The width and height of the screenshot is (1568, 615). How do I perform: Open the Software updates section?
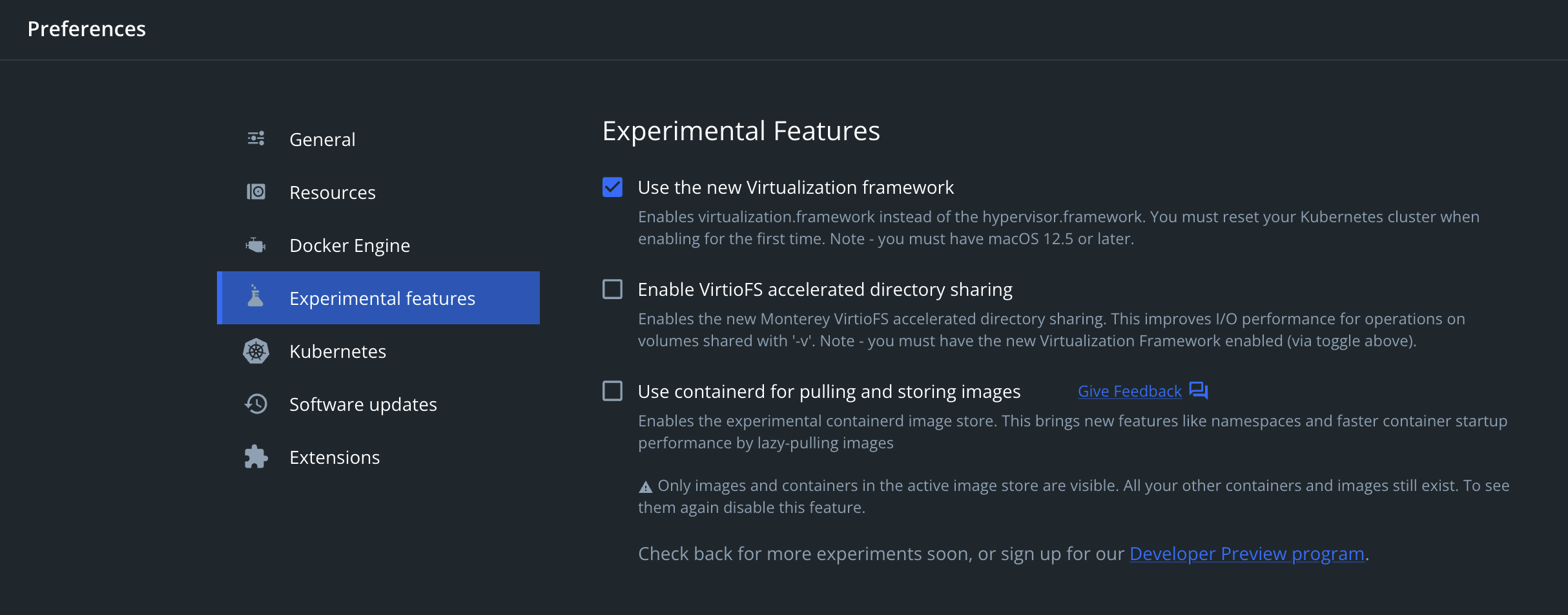(363, 404)
